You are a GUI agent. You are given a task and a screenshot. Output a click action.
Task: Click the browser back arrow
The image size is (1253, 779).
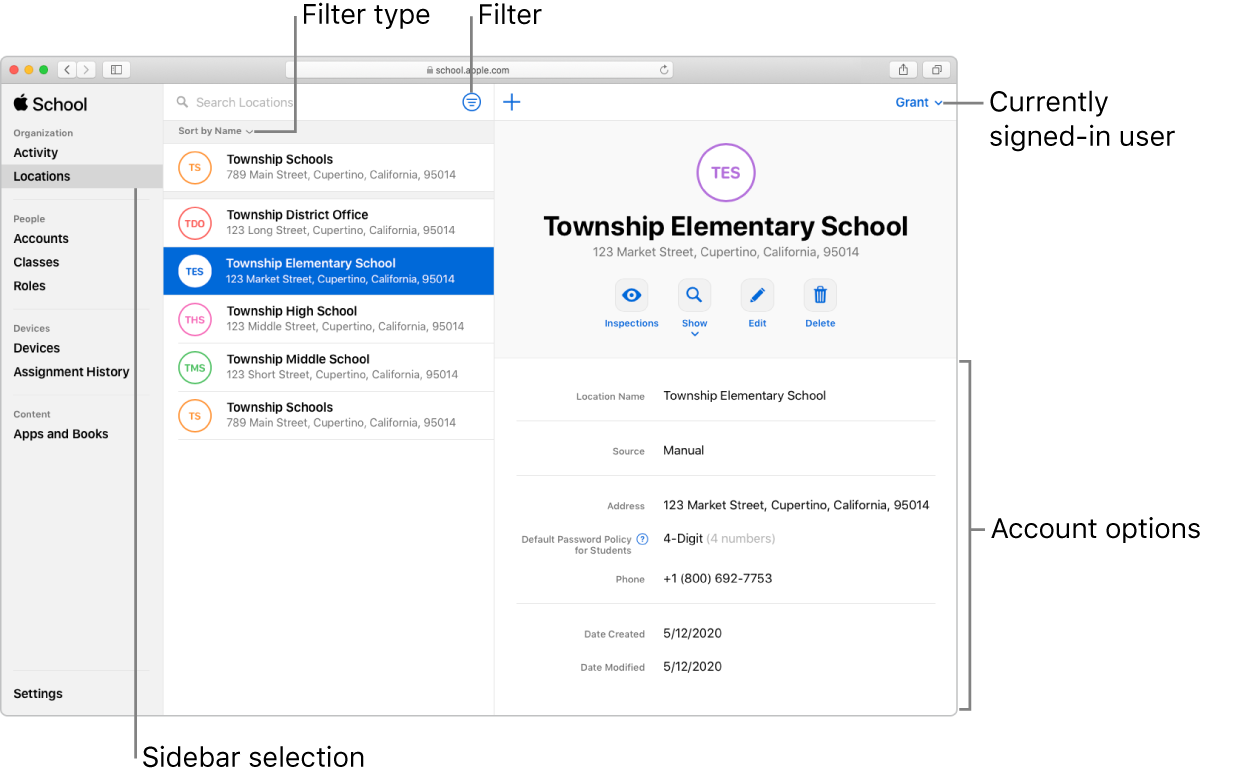coord(67,70)
